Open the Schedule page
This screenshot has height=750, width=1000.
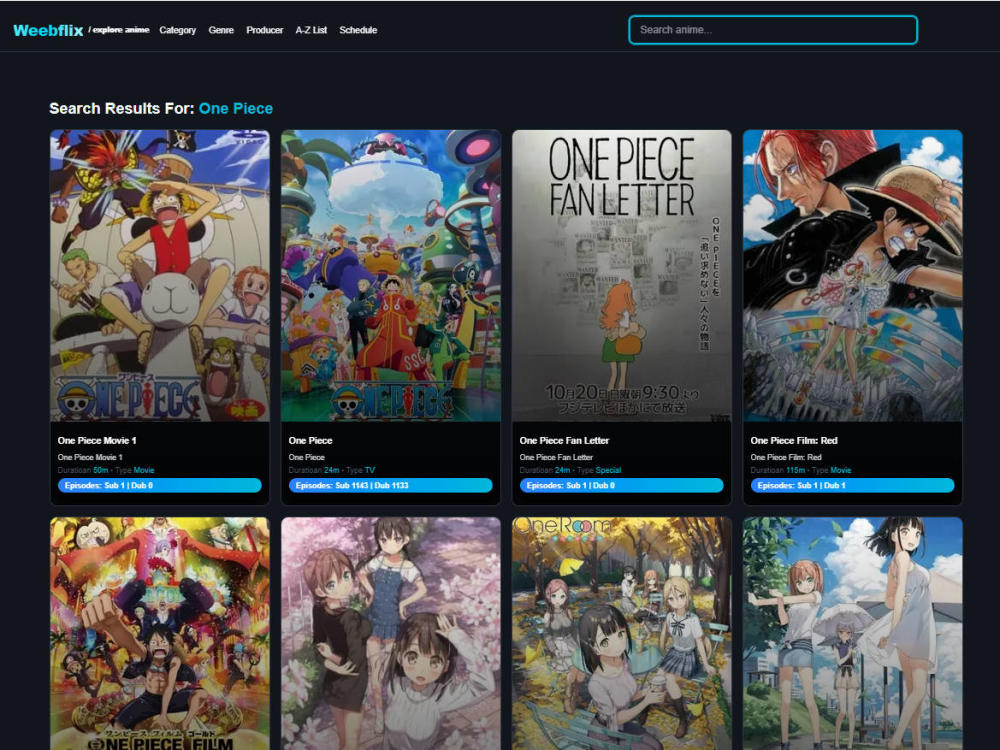[358, 30]
